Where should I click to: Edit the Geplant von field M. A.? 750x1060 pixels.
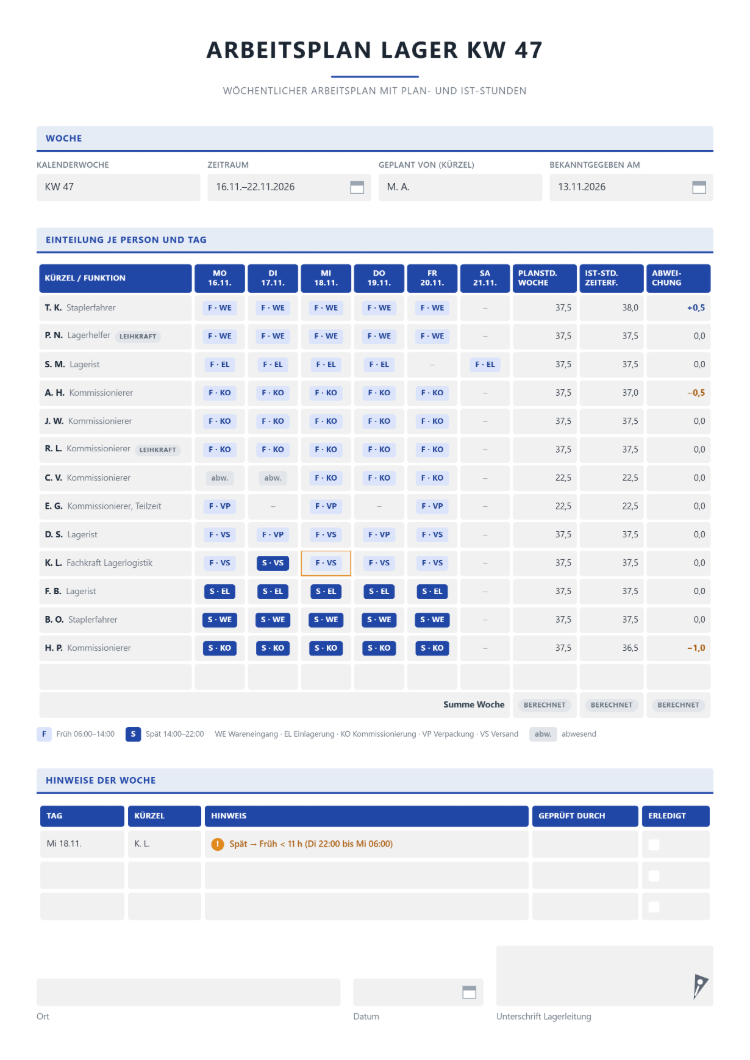click(460, 187)
